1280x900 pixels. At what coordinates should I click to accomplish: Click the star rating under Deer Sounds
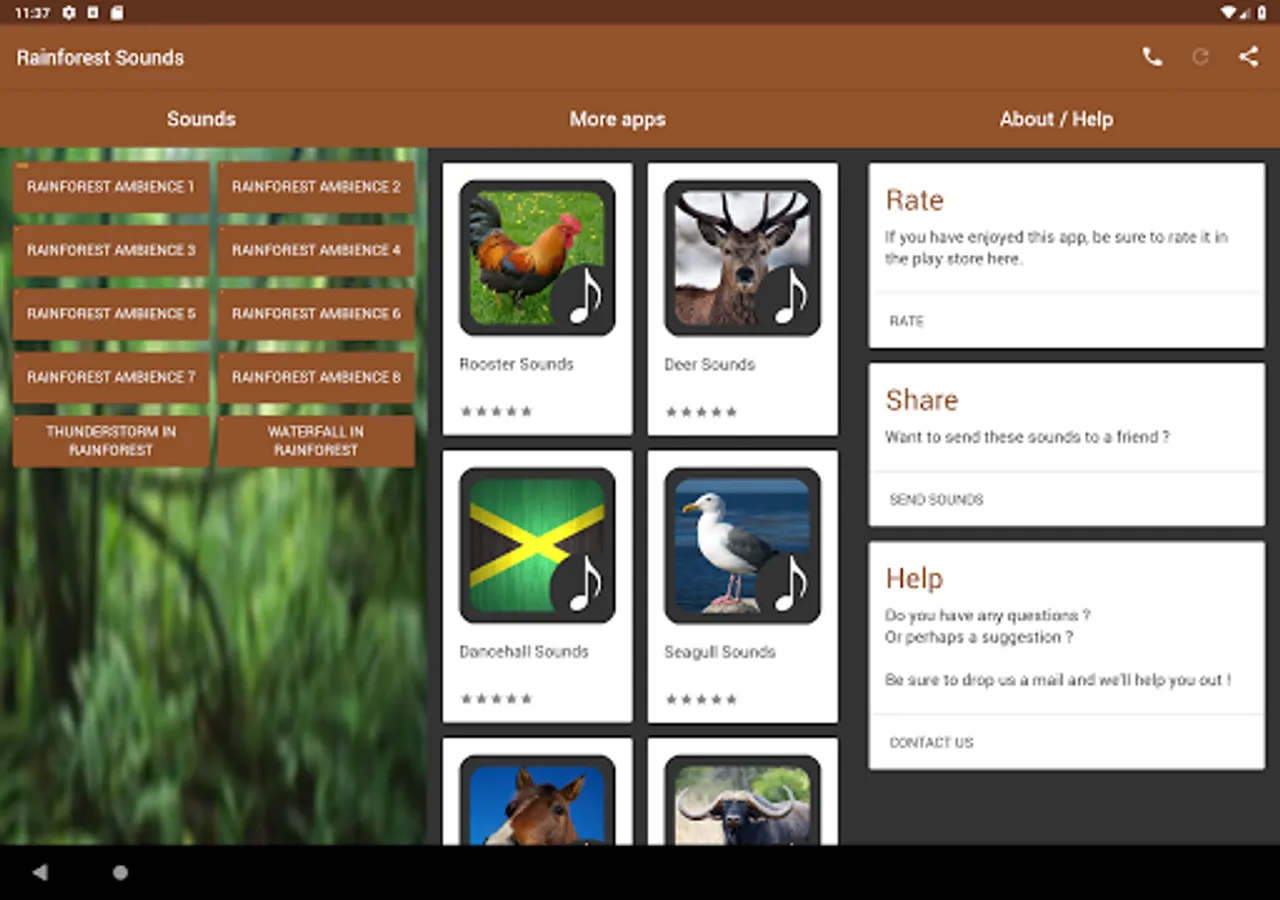coord(701,411)
